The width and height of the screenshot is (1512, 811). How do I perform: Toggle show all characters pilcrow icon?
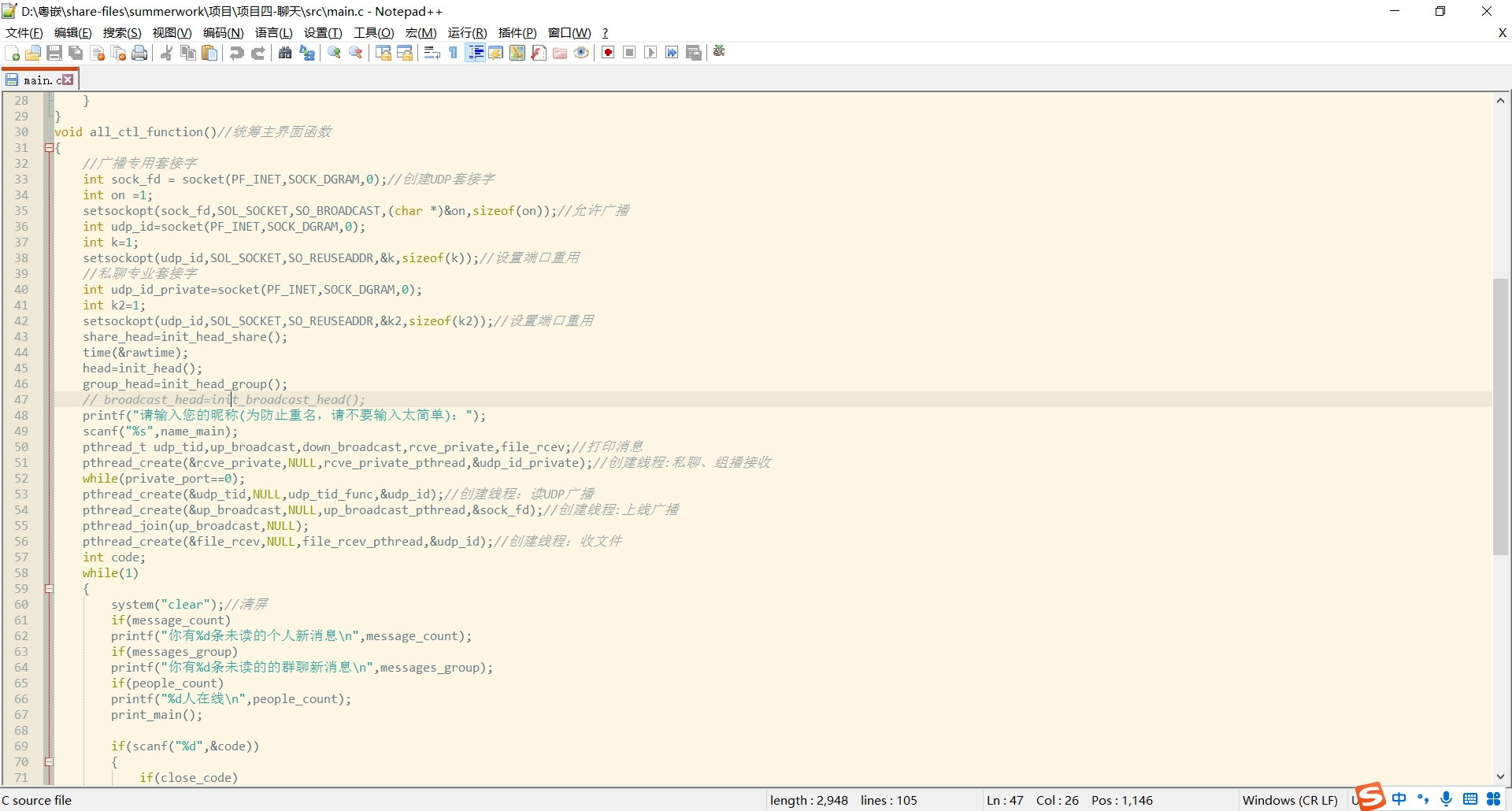454,53
